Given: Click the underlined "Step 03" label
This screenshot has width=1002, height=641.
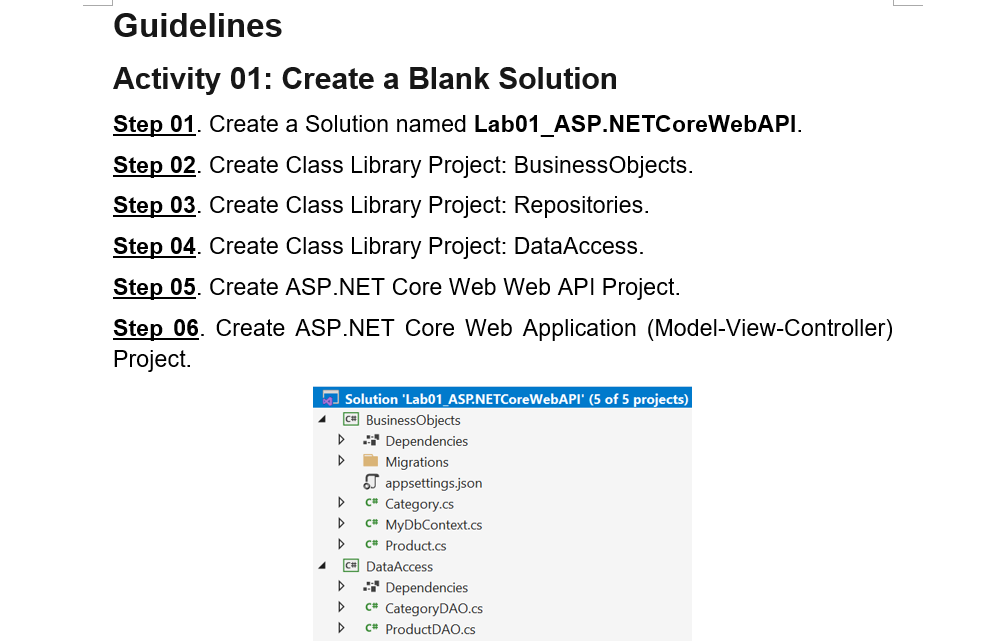Looking at the screenshot, I should click(x=154, y=205).
